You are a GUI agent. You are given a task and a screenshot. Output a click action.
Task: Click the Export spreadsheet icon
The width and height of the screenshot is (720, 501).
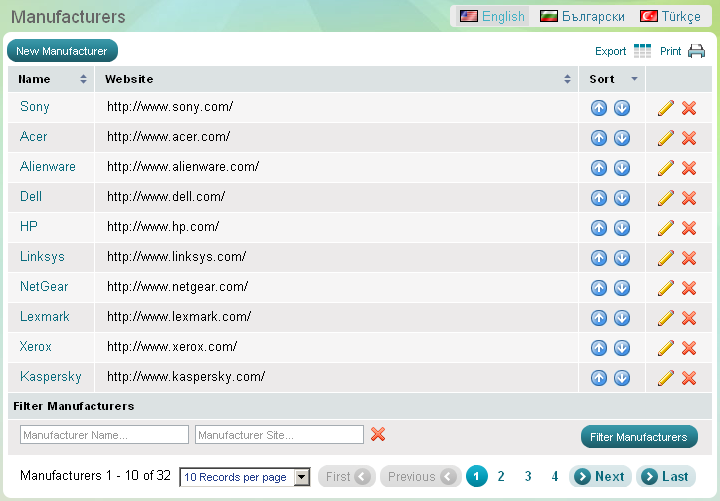pos(642,51)
